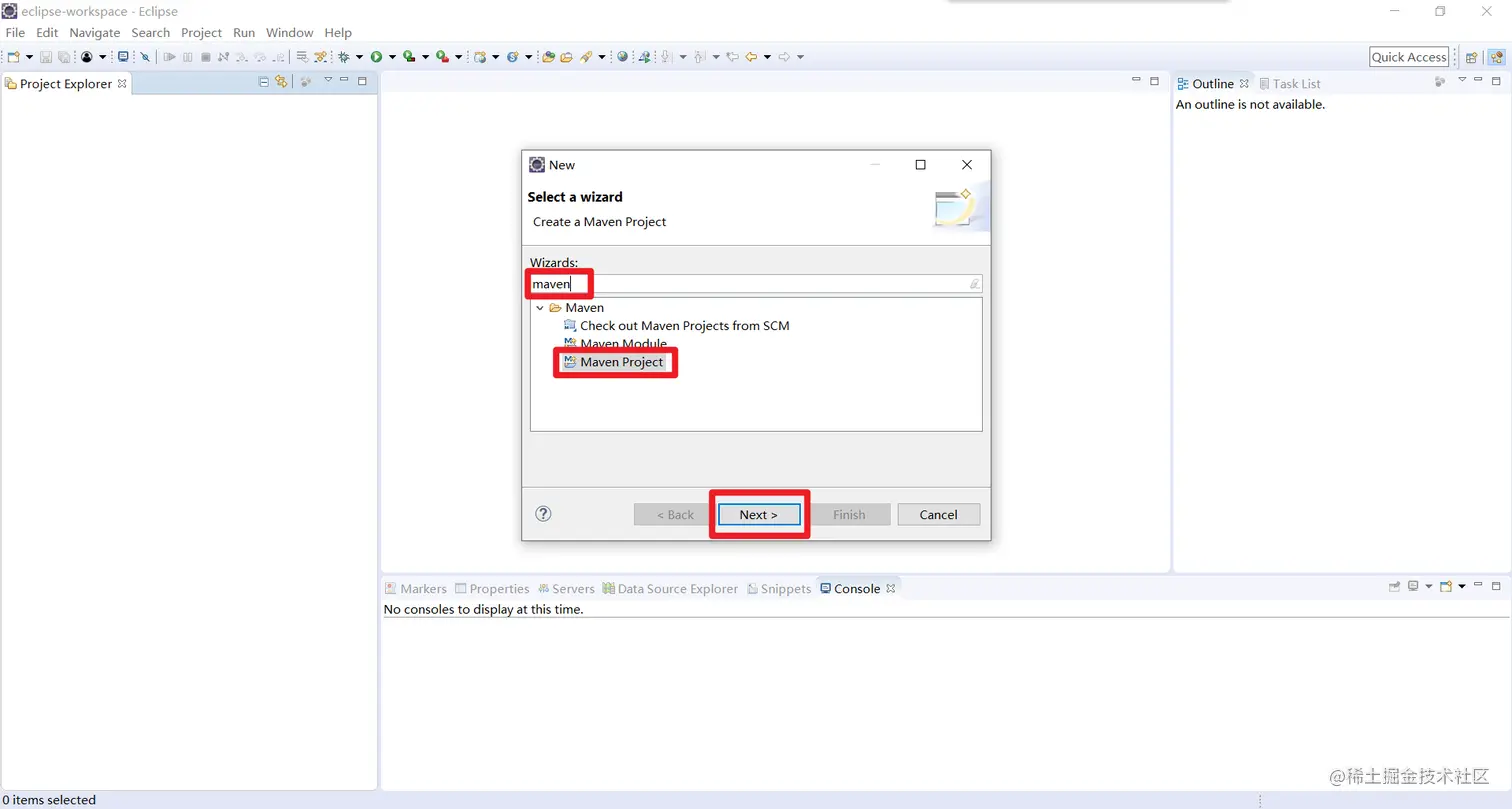Screen dimensions: 1512x809
Task: Click the Back navigation yellow arrow
Action: tap(751, 57)
